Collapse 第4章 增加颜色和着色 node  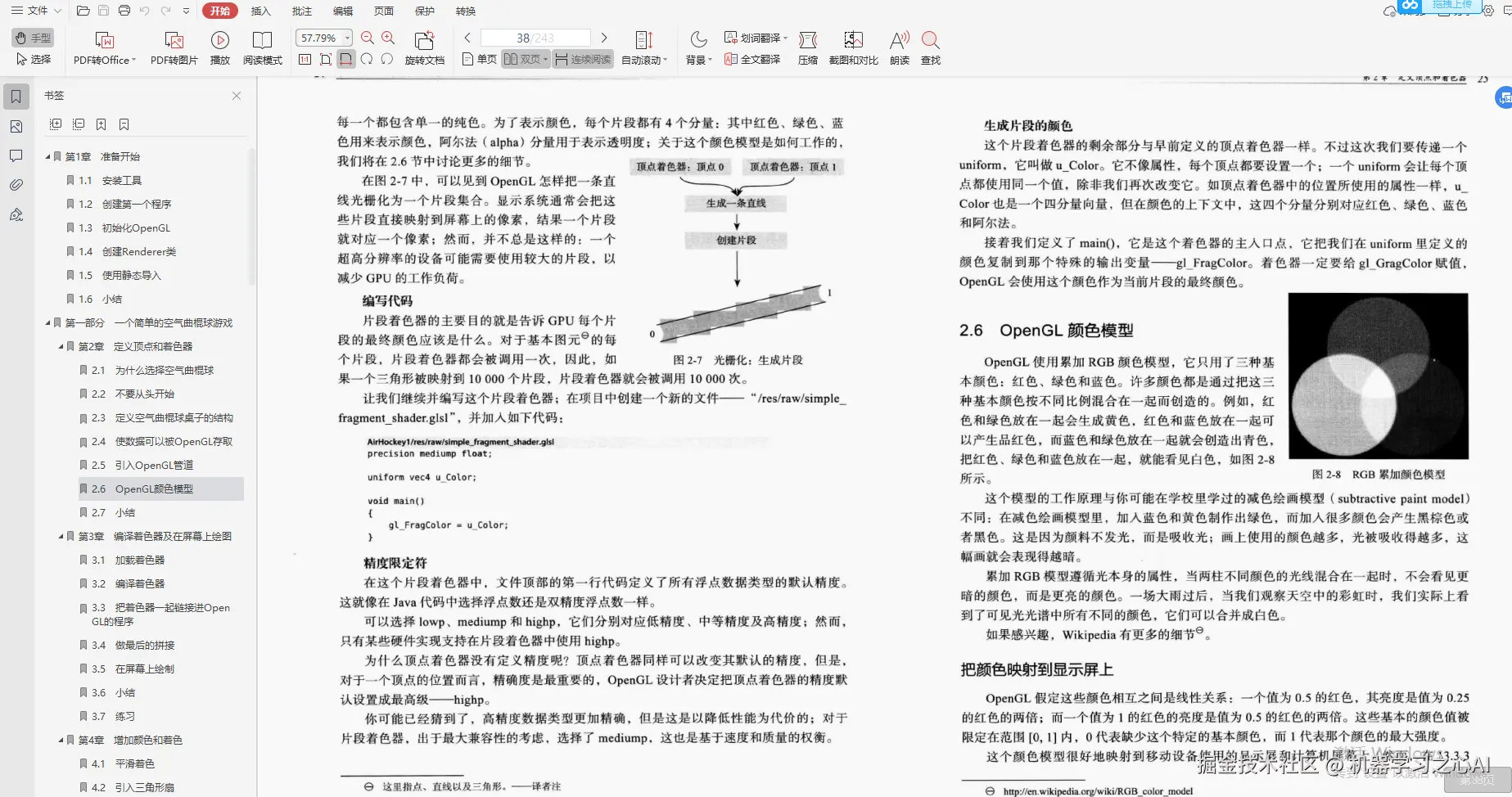(61, 740)
